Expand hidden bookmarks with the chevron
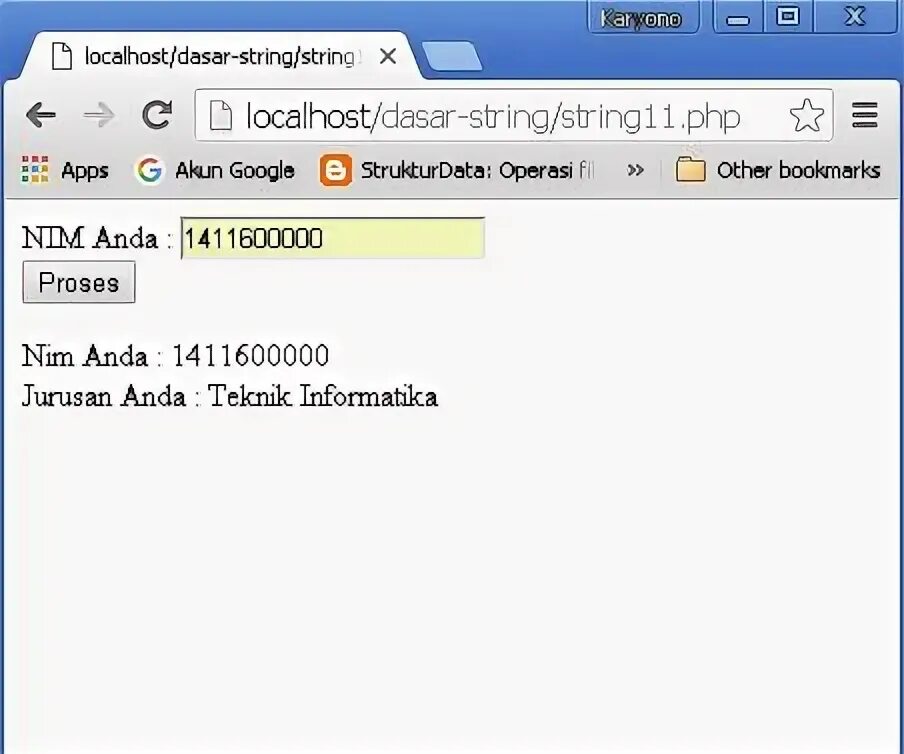Image resolution: width=904 pixels, height=754 pixels. click(635, 170)
